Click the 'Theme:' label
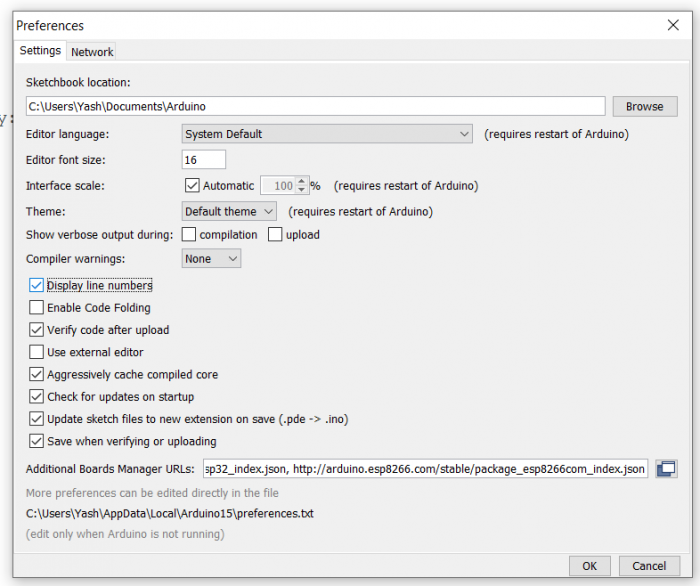The image size is (700, 586). (x=46, y=211)
